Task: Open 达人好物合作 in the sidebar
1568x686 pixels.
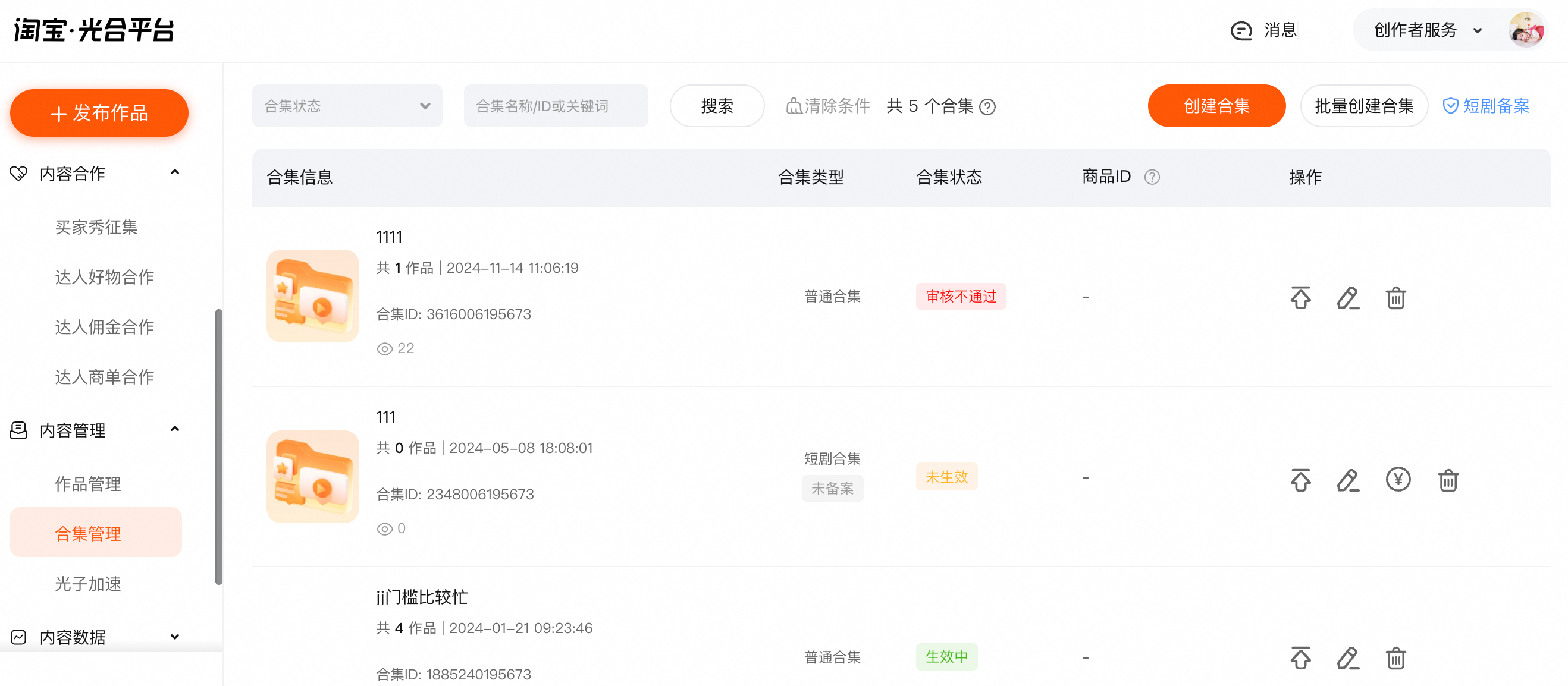Action: click(x=104, y=278)
